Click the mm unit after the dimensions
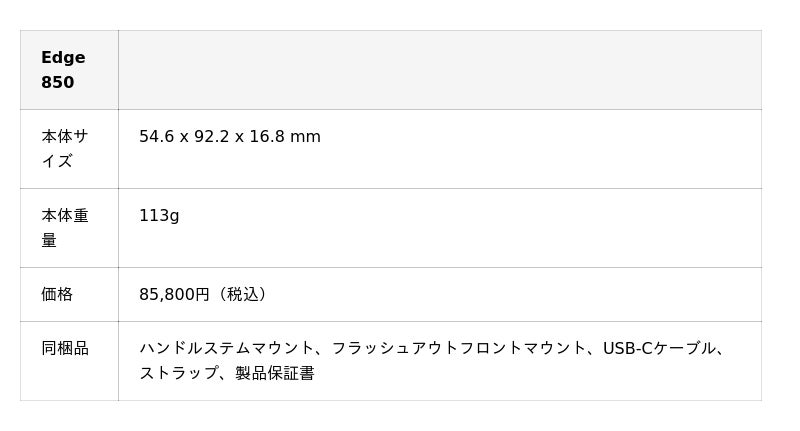800x431 pixels. (x=307, y=137)
